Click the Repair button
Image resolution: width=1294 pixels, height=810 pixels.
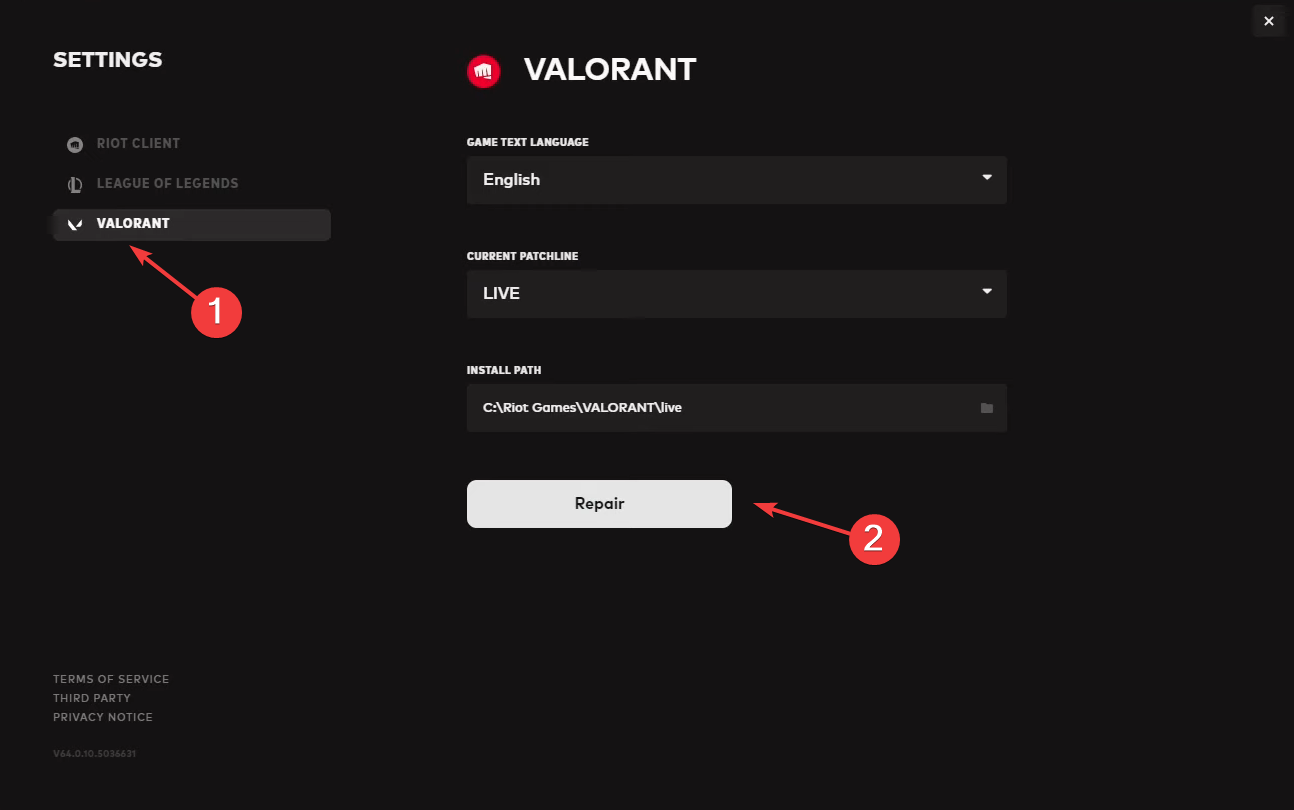(x=599, y=504)
